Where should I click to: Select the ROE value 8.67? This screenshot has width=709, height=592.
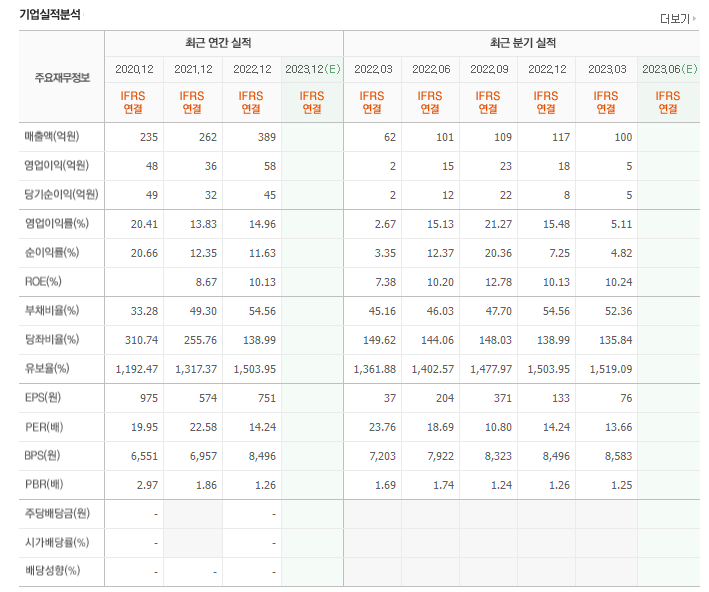click(x=206, y=282)
